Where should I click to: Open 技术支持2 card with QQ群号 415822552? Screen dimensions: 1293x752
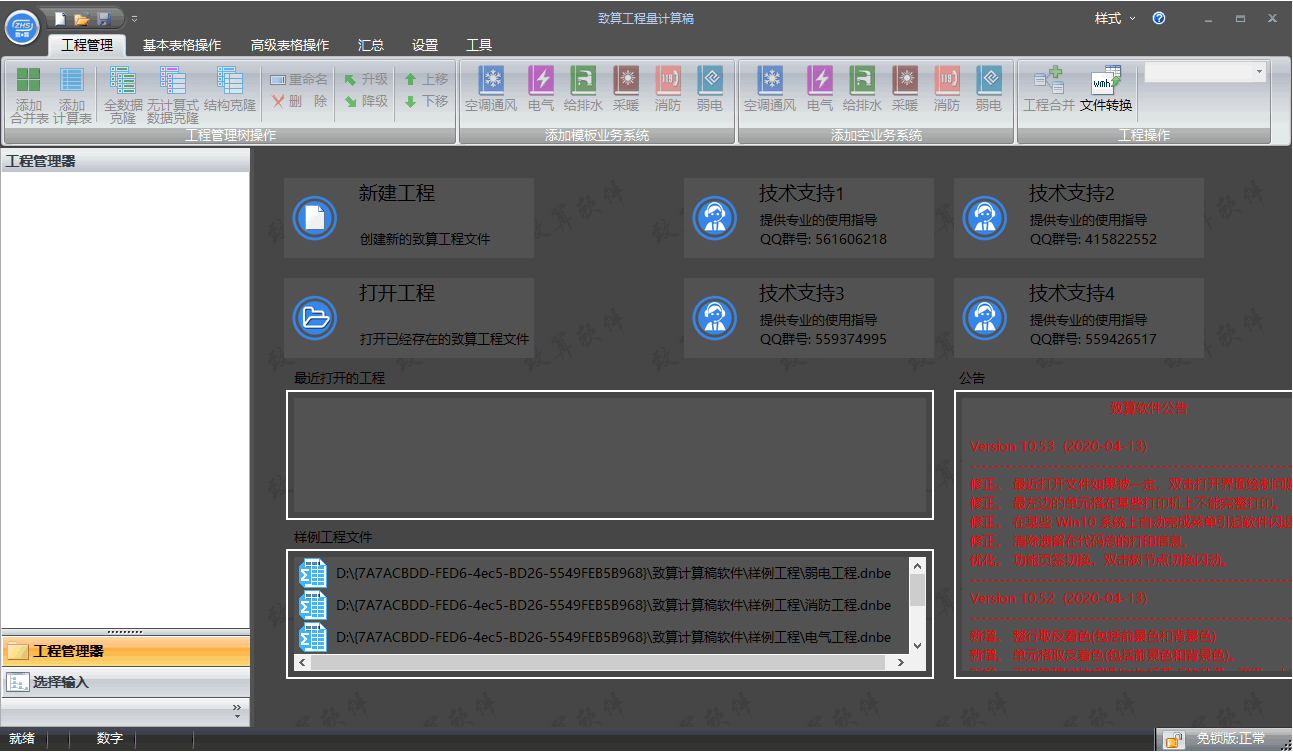click(x=1079, y=218)
